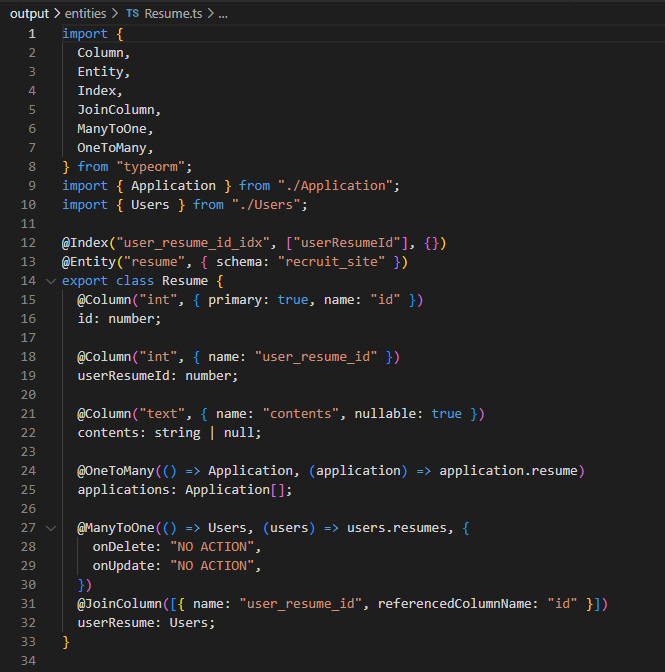Click 'applications: Application[];' on line 25
This screenshot has height=672, width=665.
coord(185,490)
